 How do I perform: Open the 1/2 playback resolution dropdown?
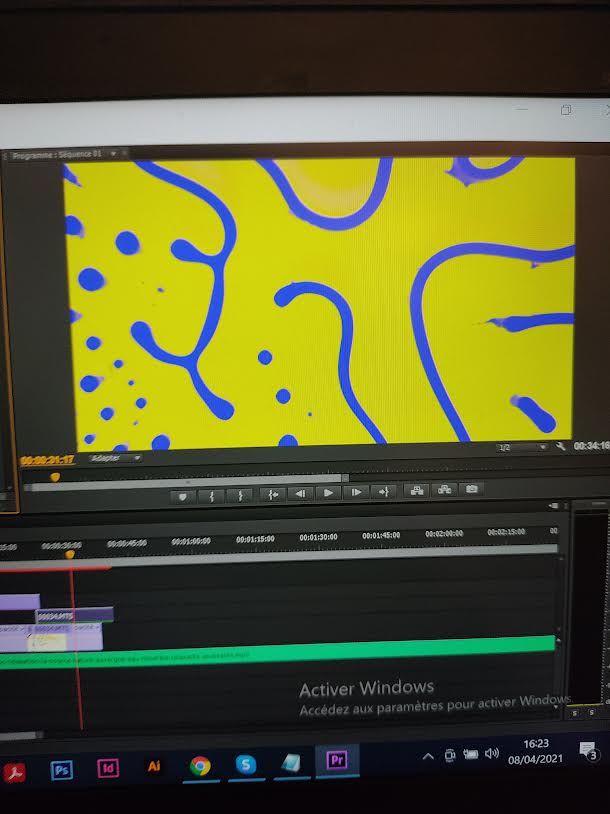[522, 447]
